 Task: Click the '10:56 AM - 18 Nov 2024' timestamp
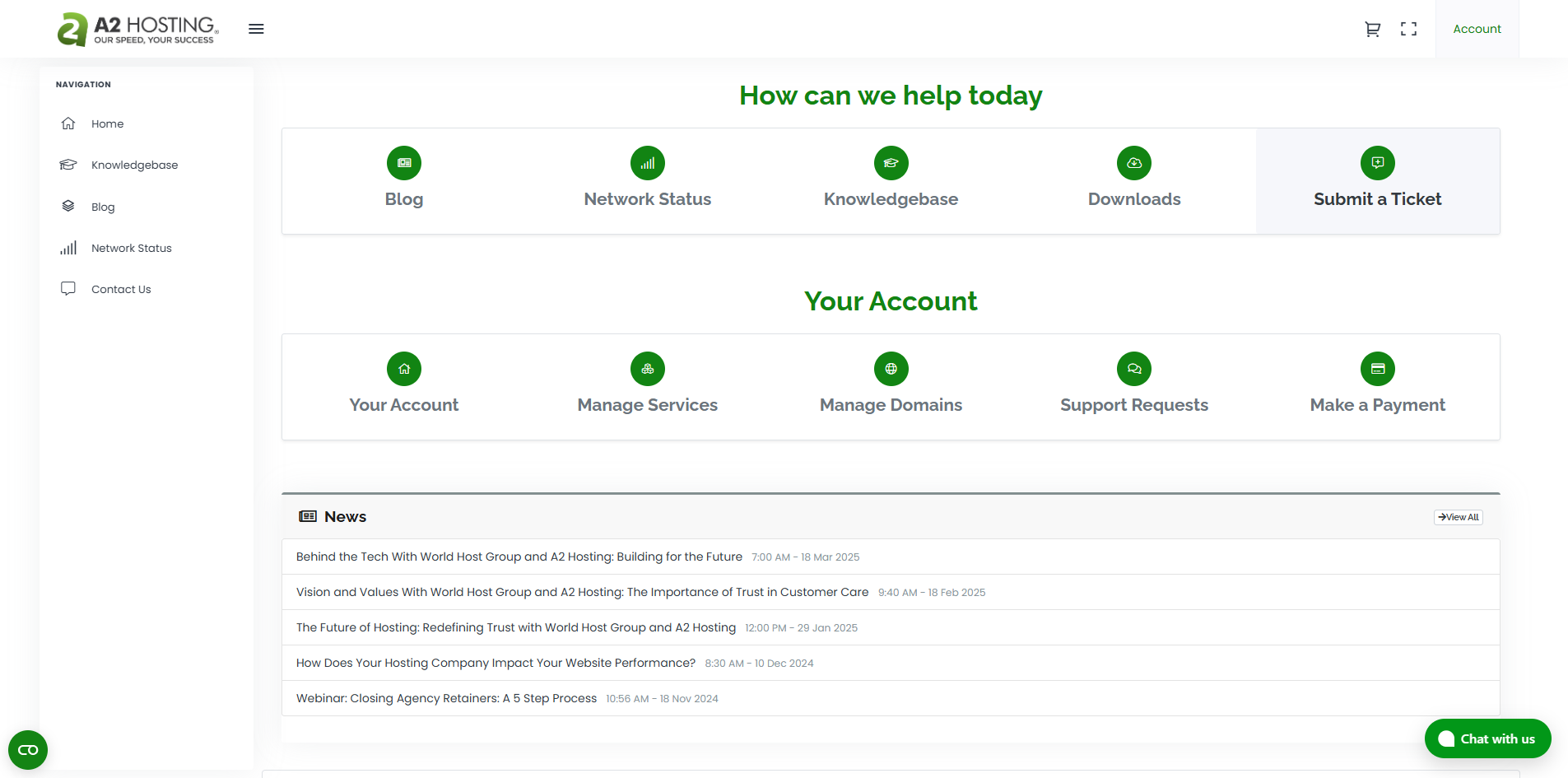point(663,699)
